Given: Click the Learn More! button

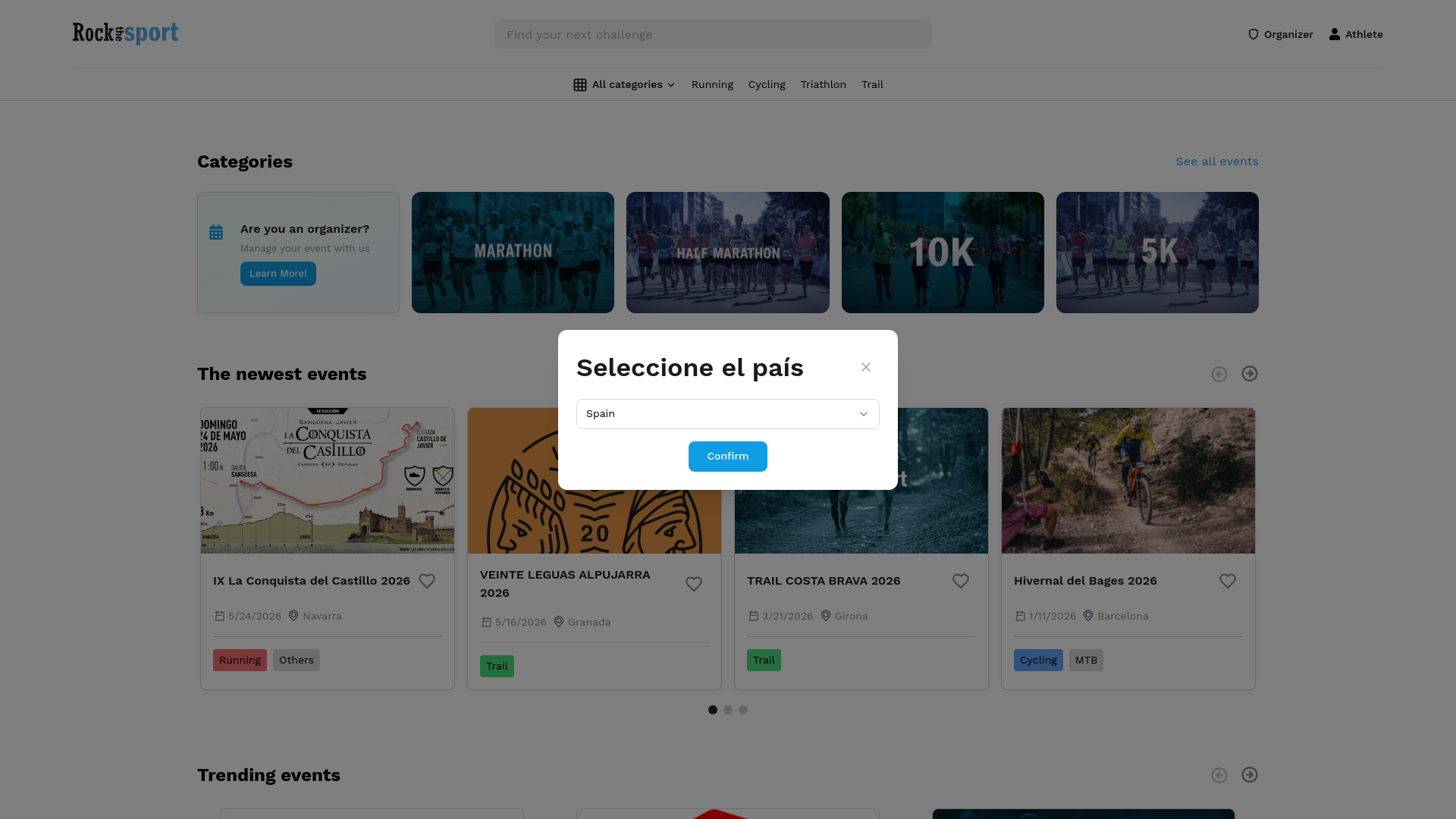Looking at the screenshot, I should pyautogui.click(x=278, y=274).
